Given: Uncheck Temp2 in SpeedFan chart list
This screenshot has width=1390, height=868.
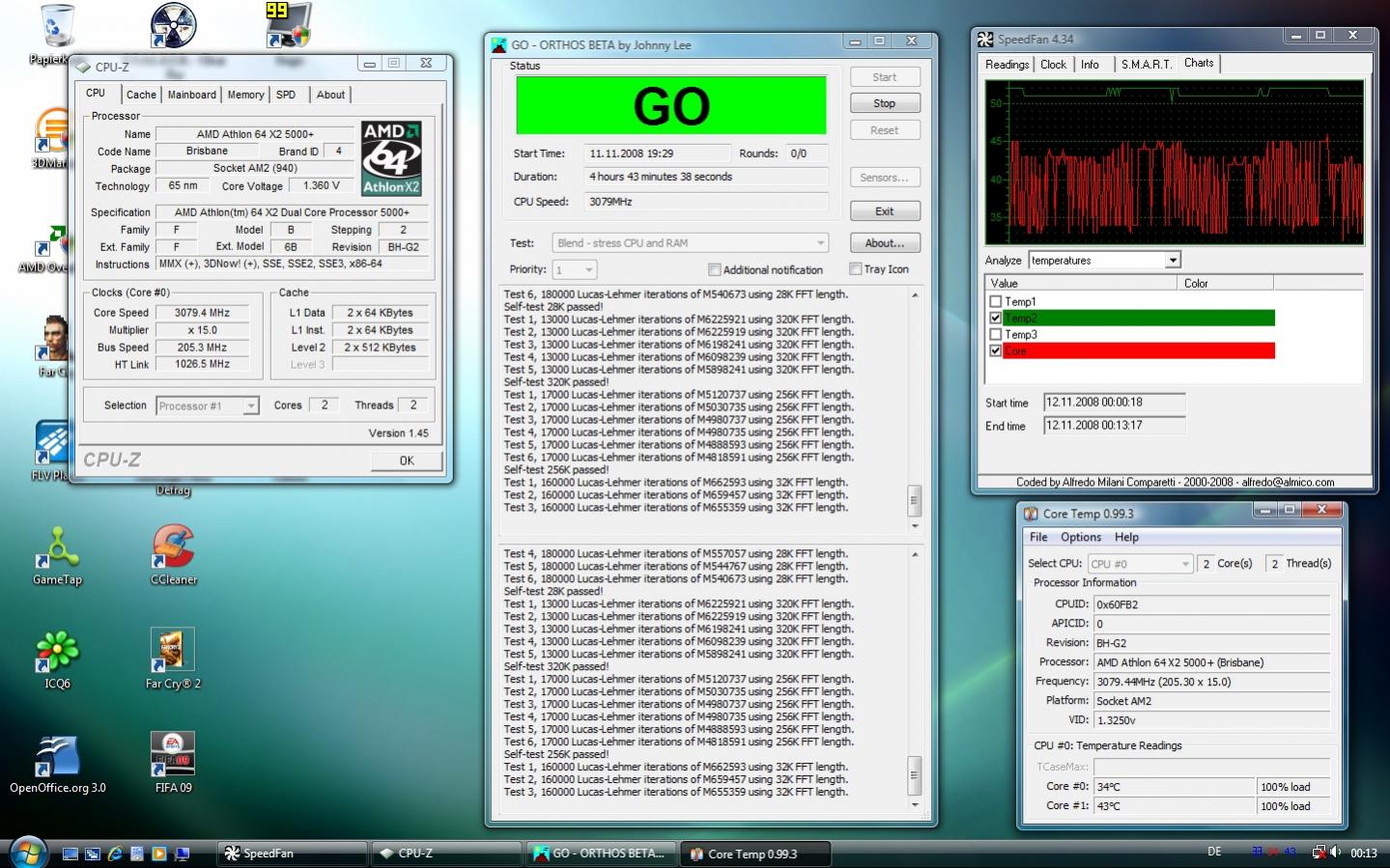Looking at the screenshot, I should click(995, 318).
